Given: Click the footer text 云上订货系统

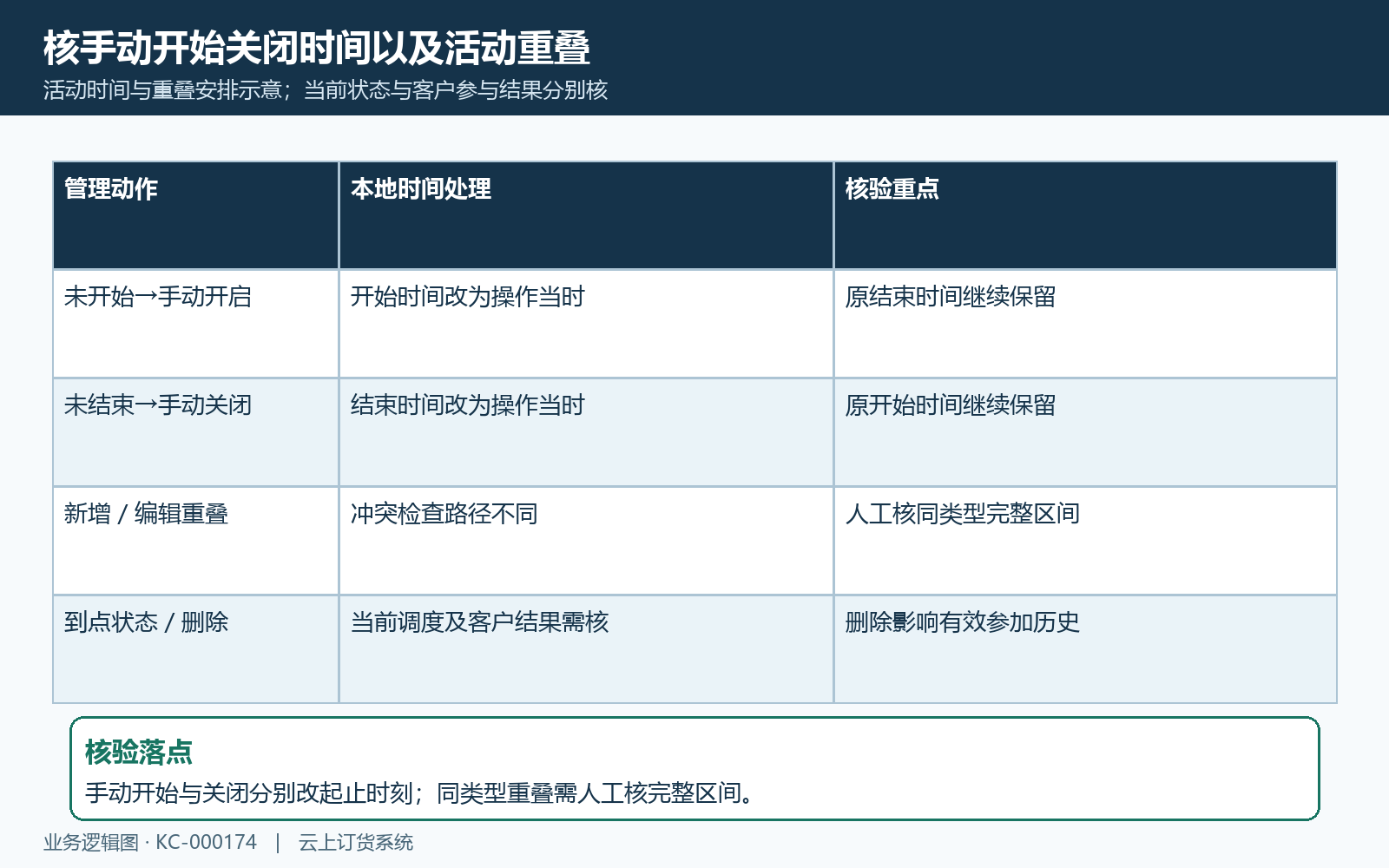Looking at the screenshot, I should [x=356, y=842].
